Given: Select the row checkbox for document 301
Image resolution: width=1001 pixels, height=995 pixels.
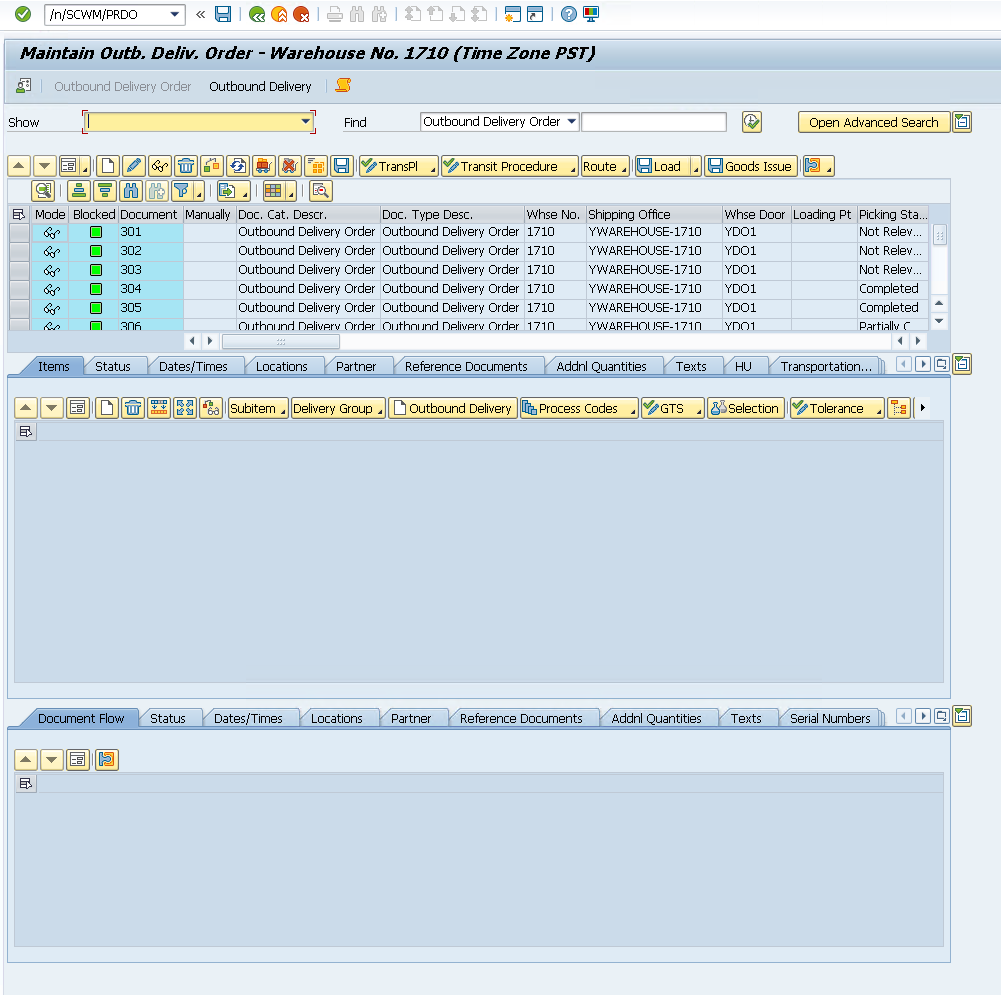Looking at the screenshot, I should [19, 232].
